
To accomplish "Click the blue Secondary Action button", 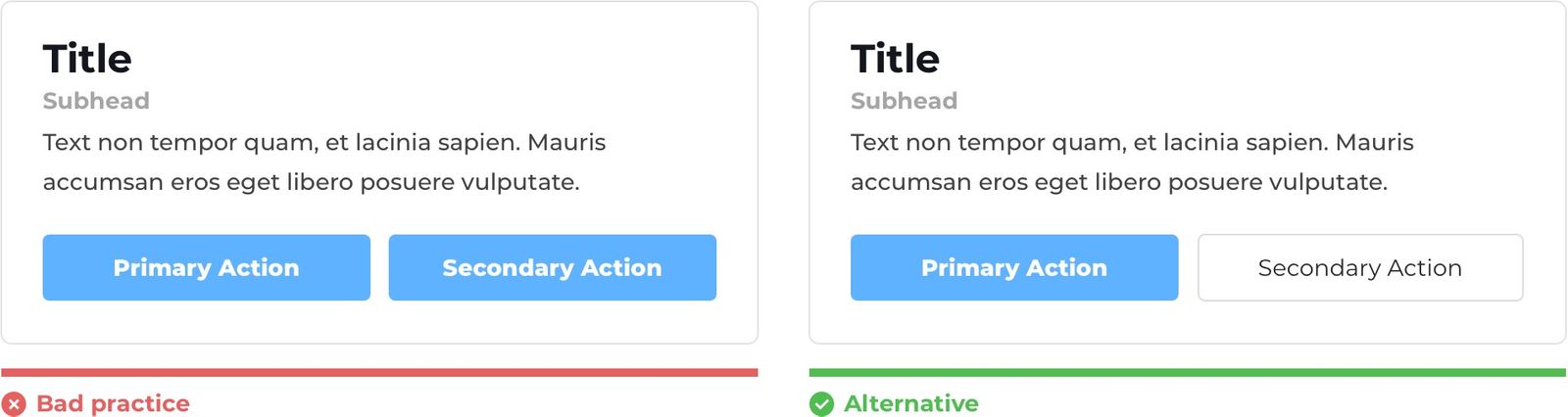I will click(x=552, y=267).
